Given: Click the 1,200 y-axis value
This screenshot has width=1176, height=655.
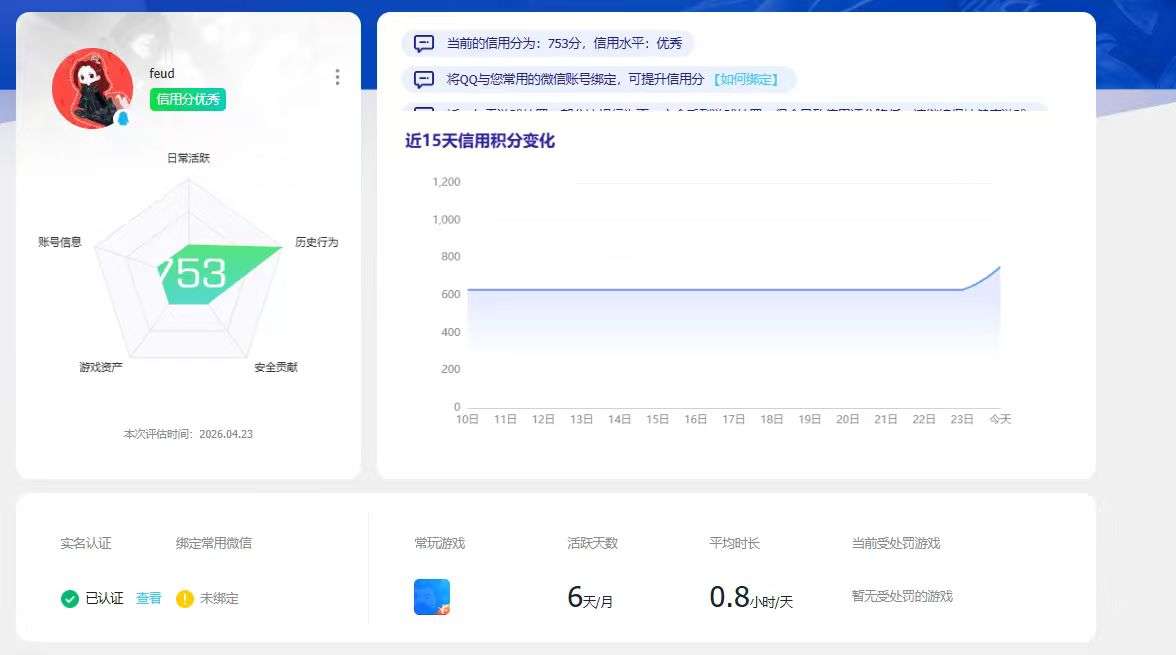Looking at the screenshot, I should pos(446,182).
